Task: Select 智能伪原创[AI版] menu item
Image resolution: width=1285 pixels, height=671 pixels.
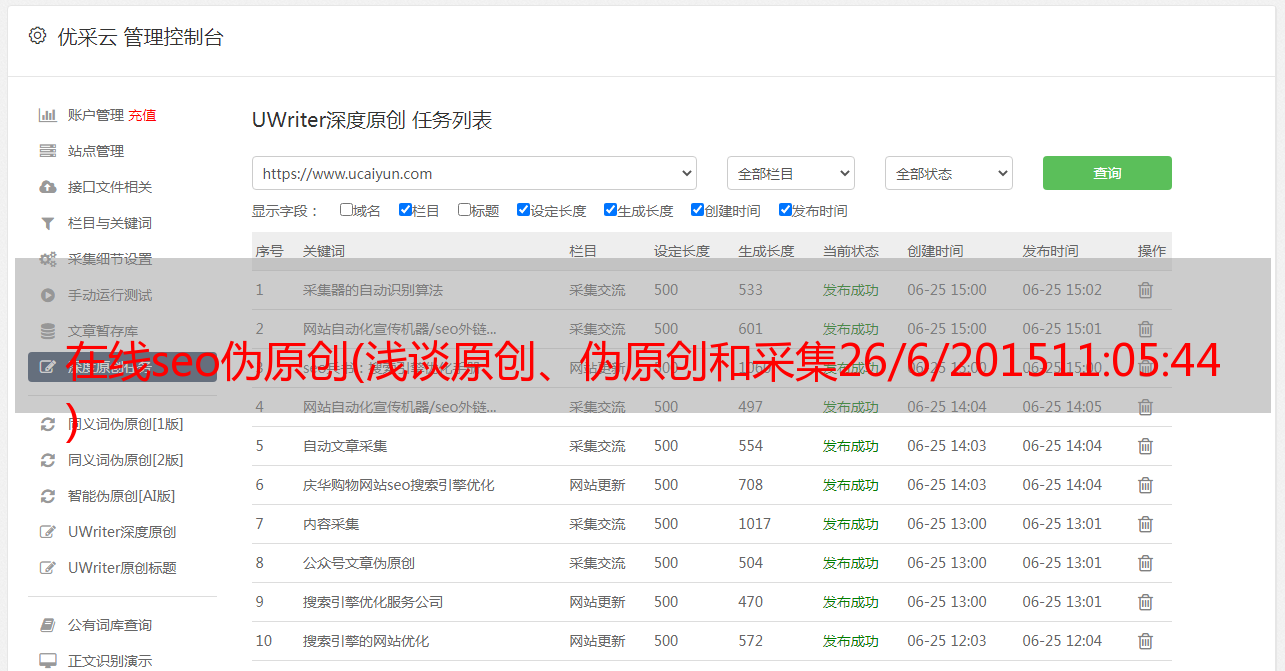Action: 121,496
